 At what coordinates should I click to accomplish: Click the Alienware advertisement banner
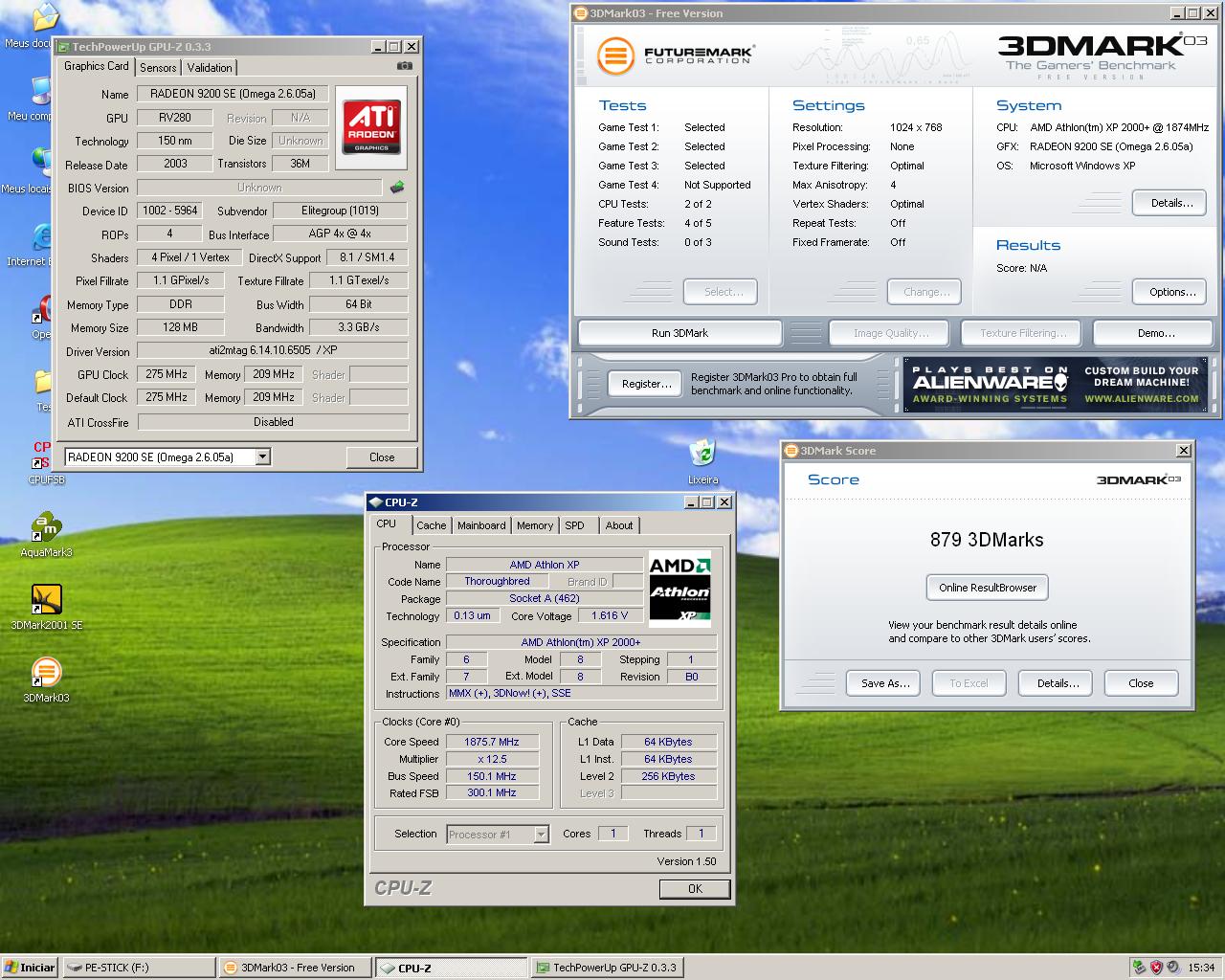1056,384
